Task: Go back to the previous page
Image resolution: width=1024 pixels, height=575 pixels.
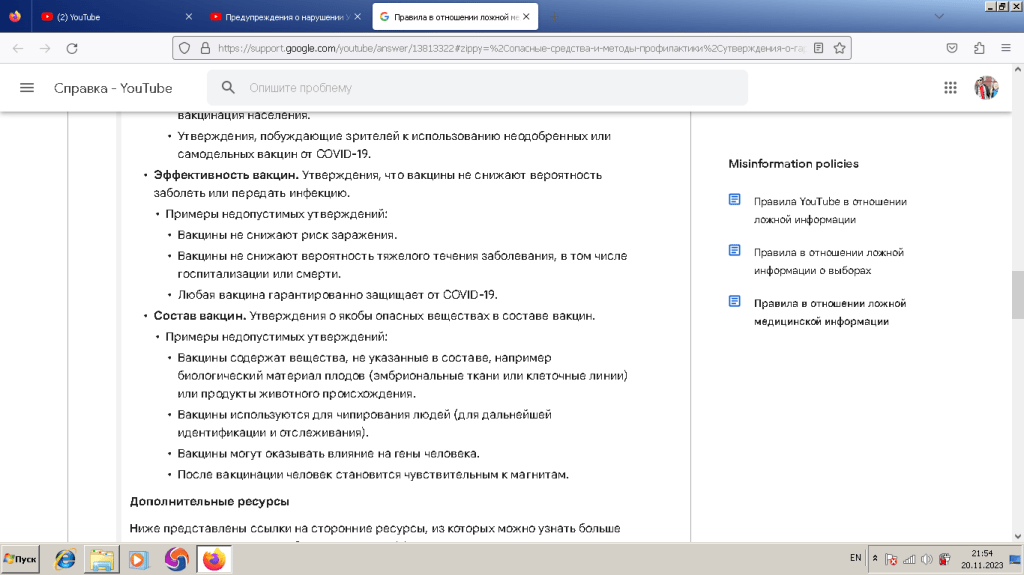Action: [x=18, y=48]
